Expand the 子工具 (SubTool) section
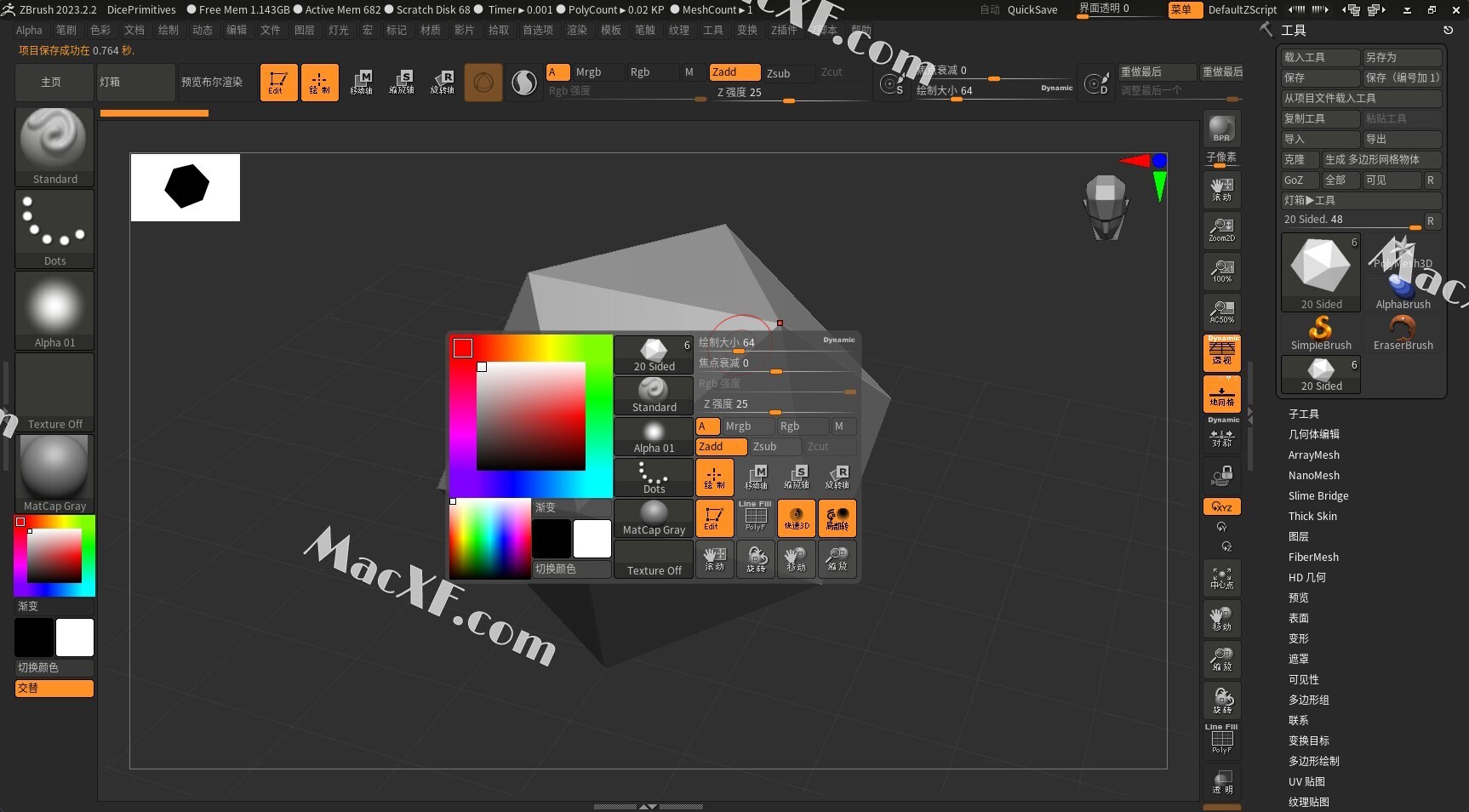Viewport: 1469px width, 812px height. coord(1303,414)
